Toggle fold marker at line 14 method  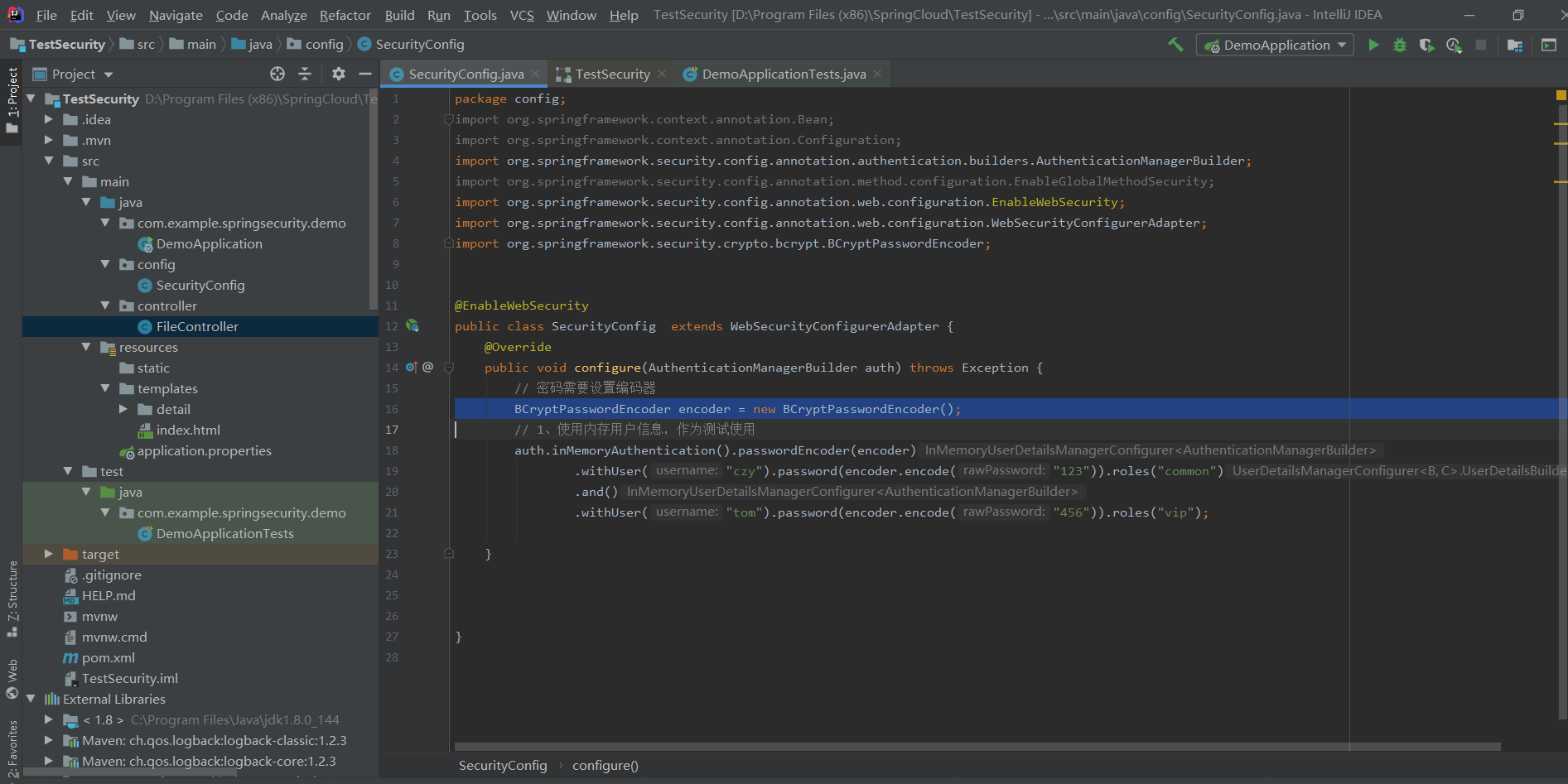[x=449, y=368]
